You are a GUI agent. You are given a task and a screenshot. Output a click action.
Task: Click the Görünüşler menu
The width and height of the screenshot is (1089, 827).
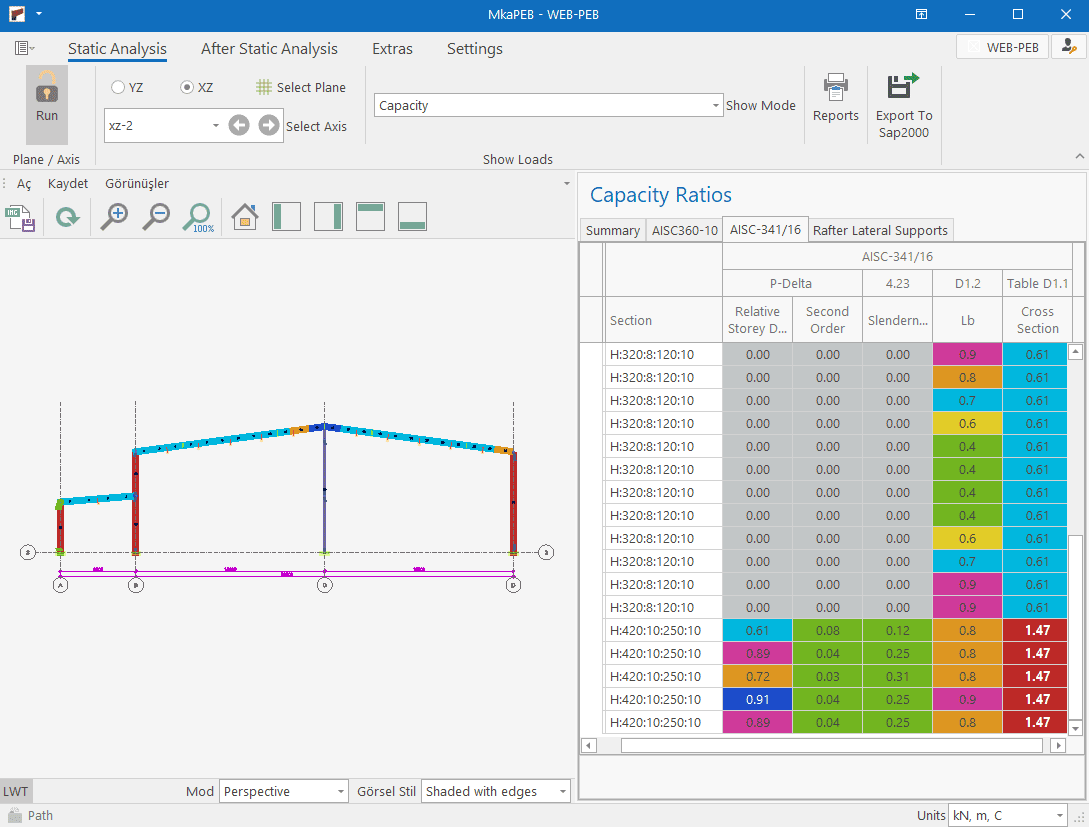click(137, 184)
